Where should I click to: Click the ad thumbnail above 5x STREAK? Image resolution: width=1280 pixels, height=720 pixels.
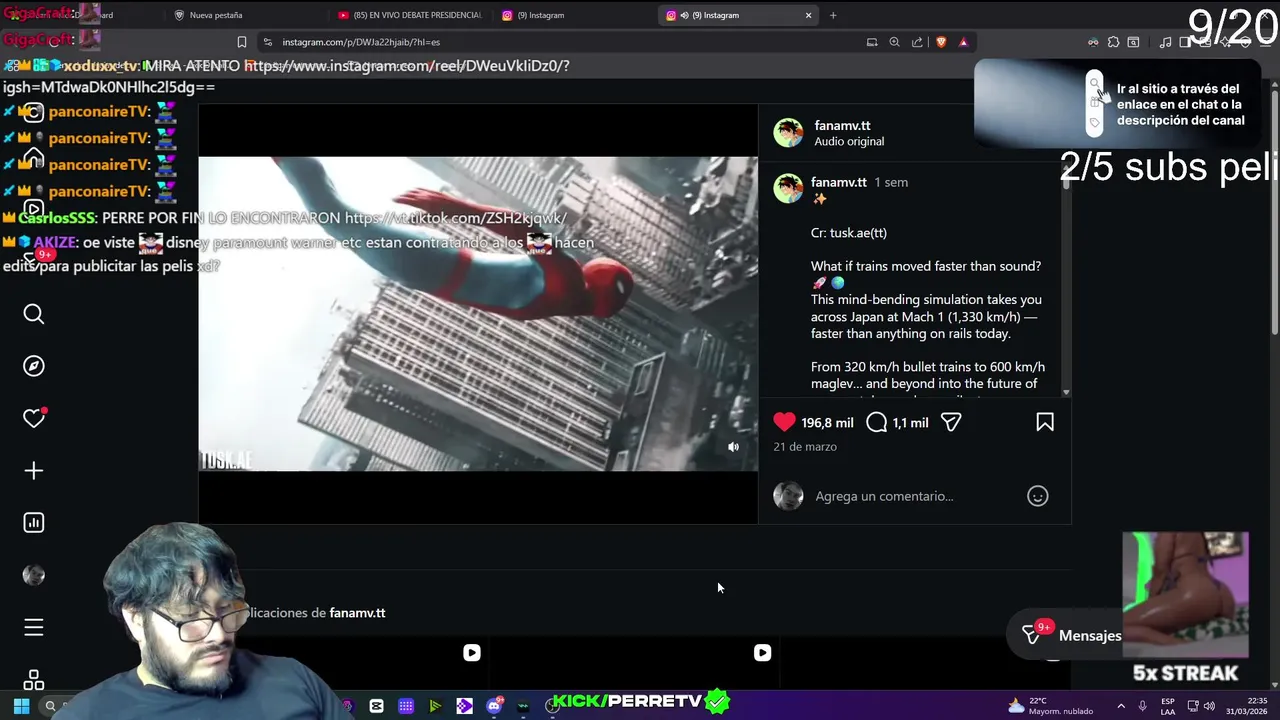point(1185,595)
